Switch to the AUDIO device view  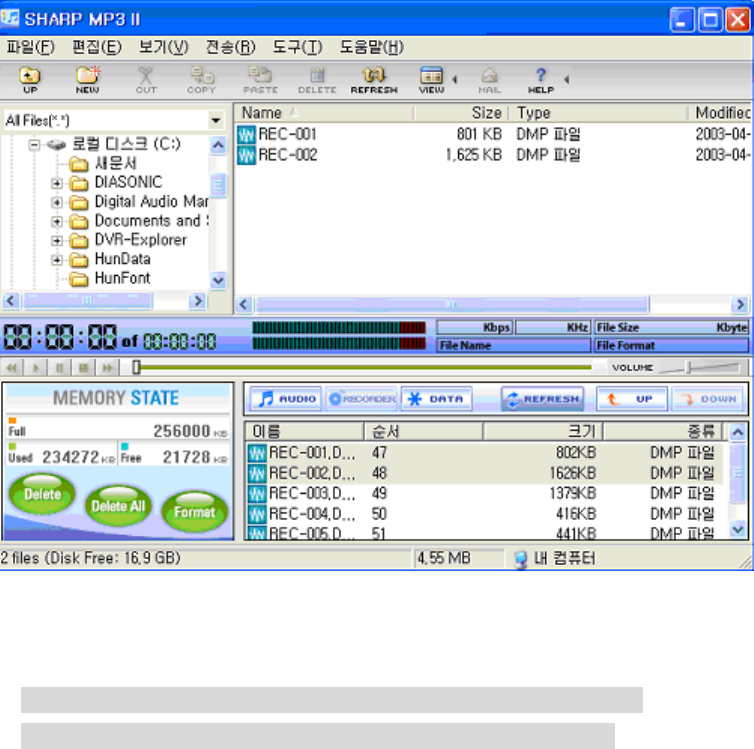tap(286, 399)
